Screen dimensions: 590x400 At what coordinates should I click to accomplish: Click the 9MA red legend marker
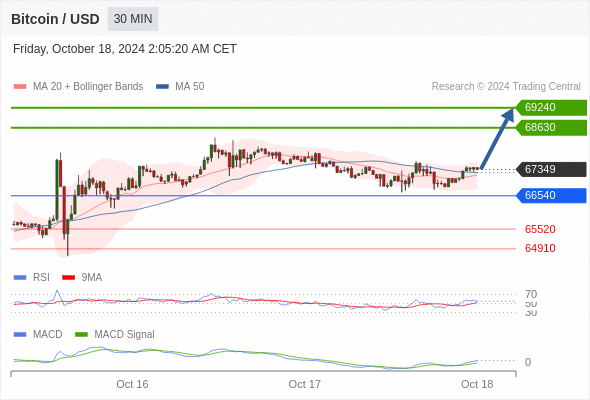point(68,278)
